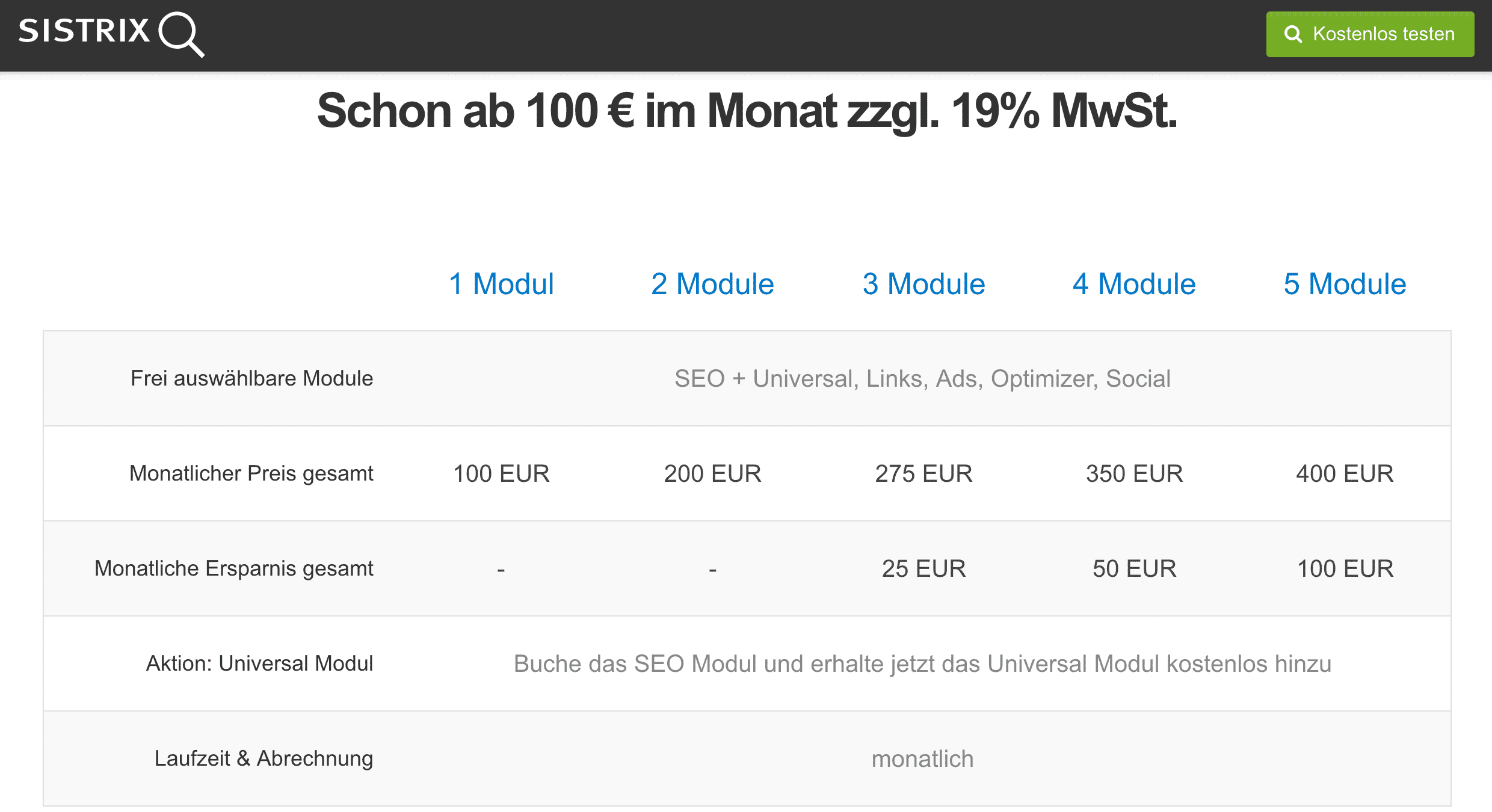The image size is (1492, 812).
Task: Click the 275 EUR monthly price cell
Action: pos(923,473)
